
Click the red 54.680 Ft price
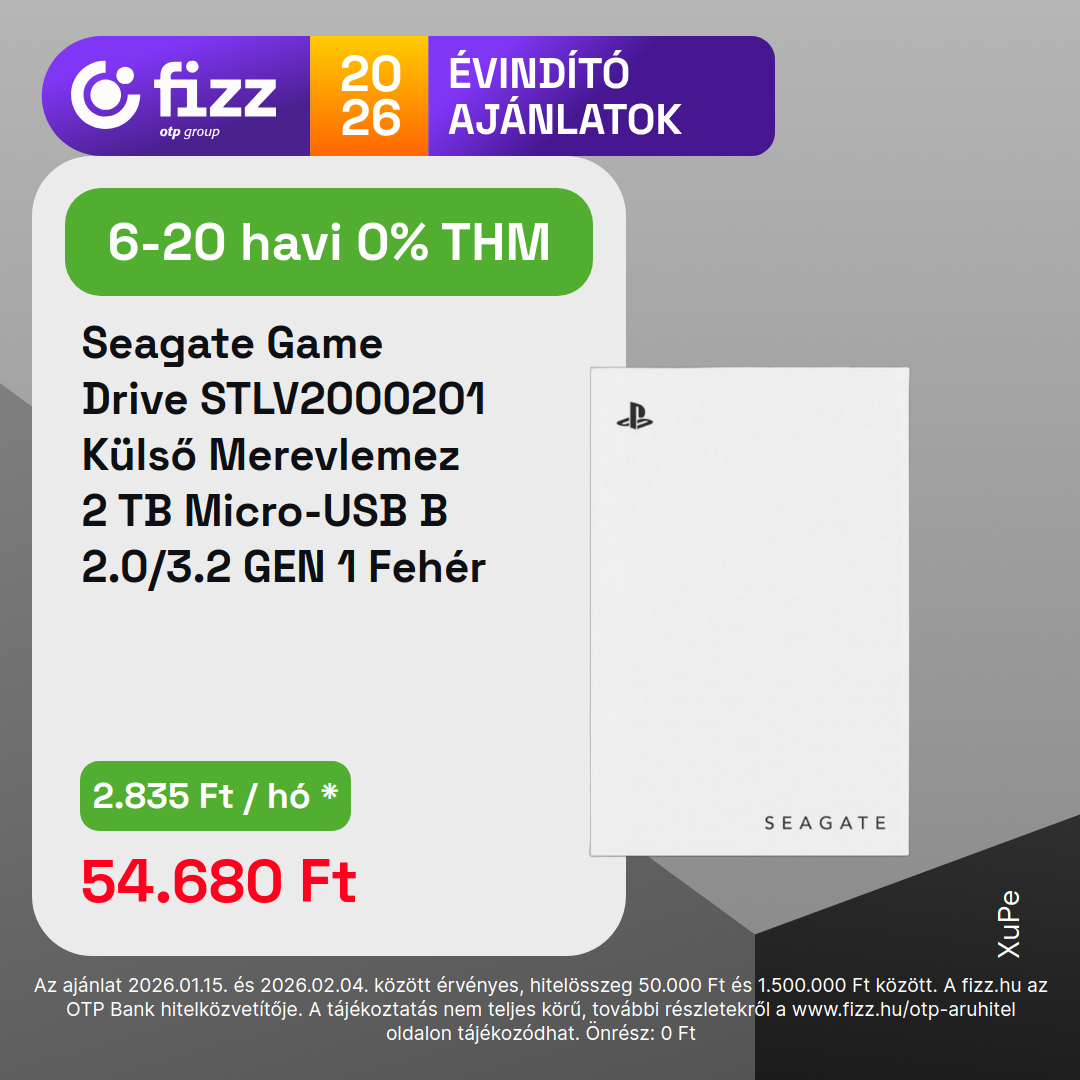[219, 882]
